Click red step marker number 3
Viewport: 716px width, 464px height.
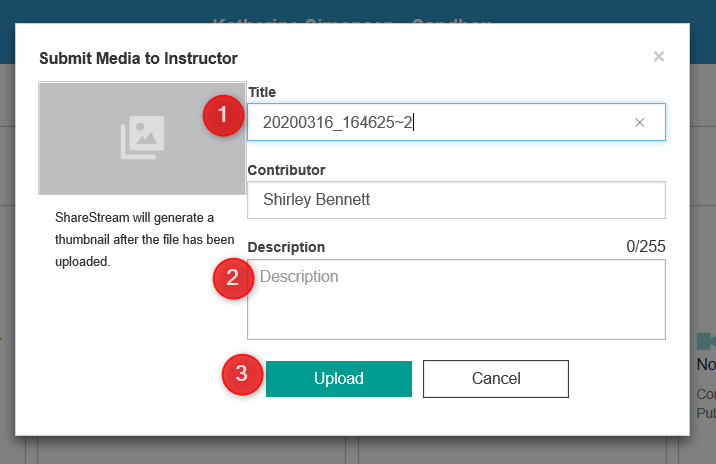coord(241,376)
